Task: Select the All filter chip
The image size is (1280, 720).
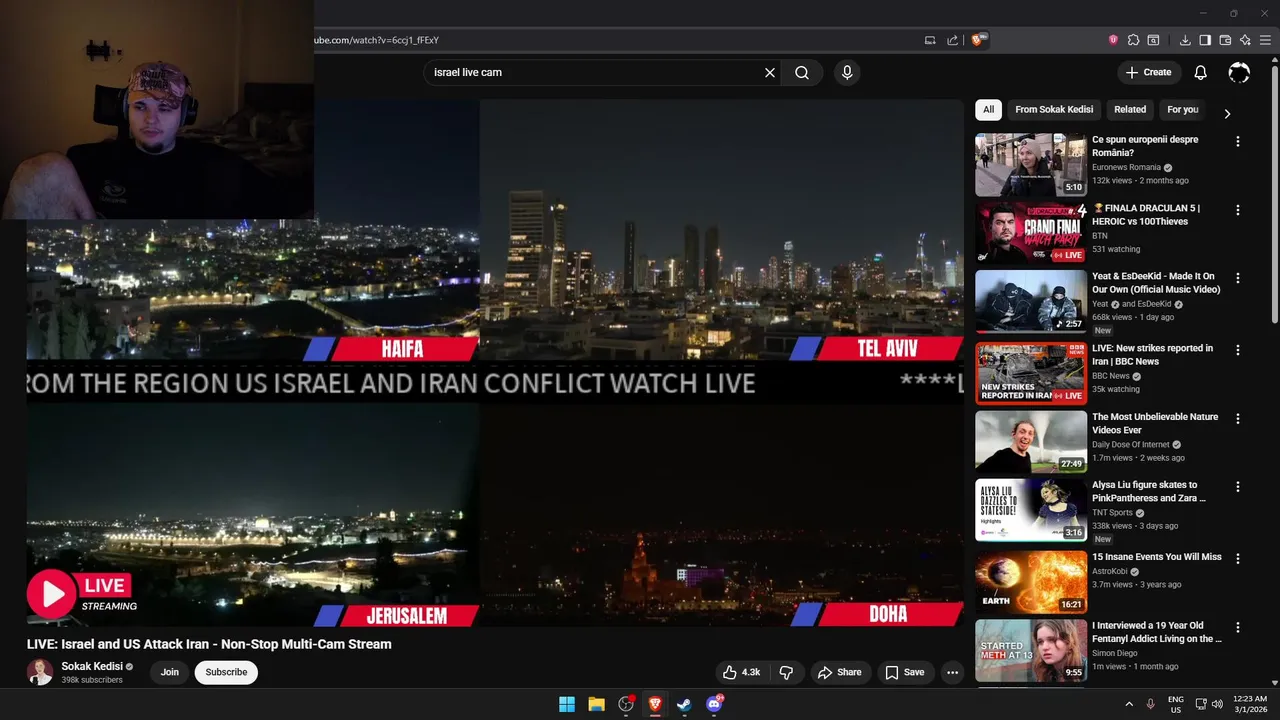Action: click(988, 110)
